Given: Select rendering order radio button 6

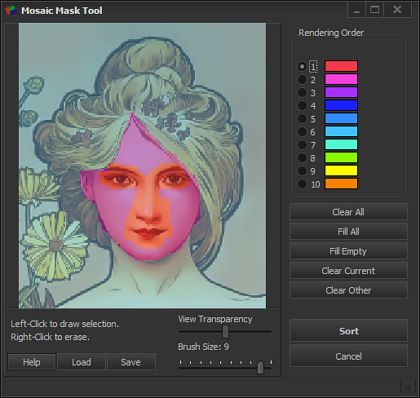Looking at the screenshot, I should 302,132.
